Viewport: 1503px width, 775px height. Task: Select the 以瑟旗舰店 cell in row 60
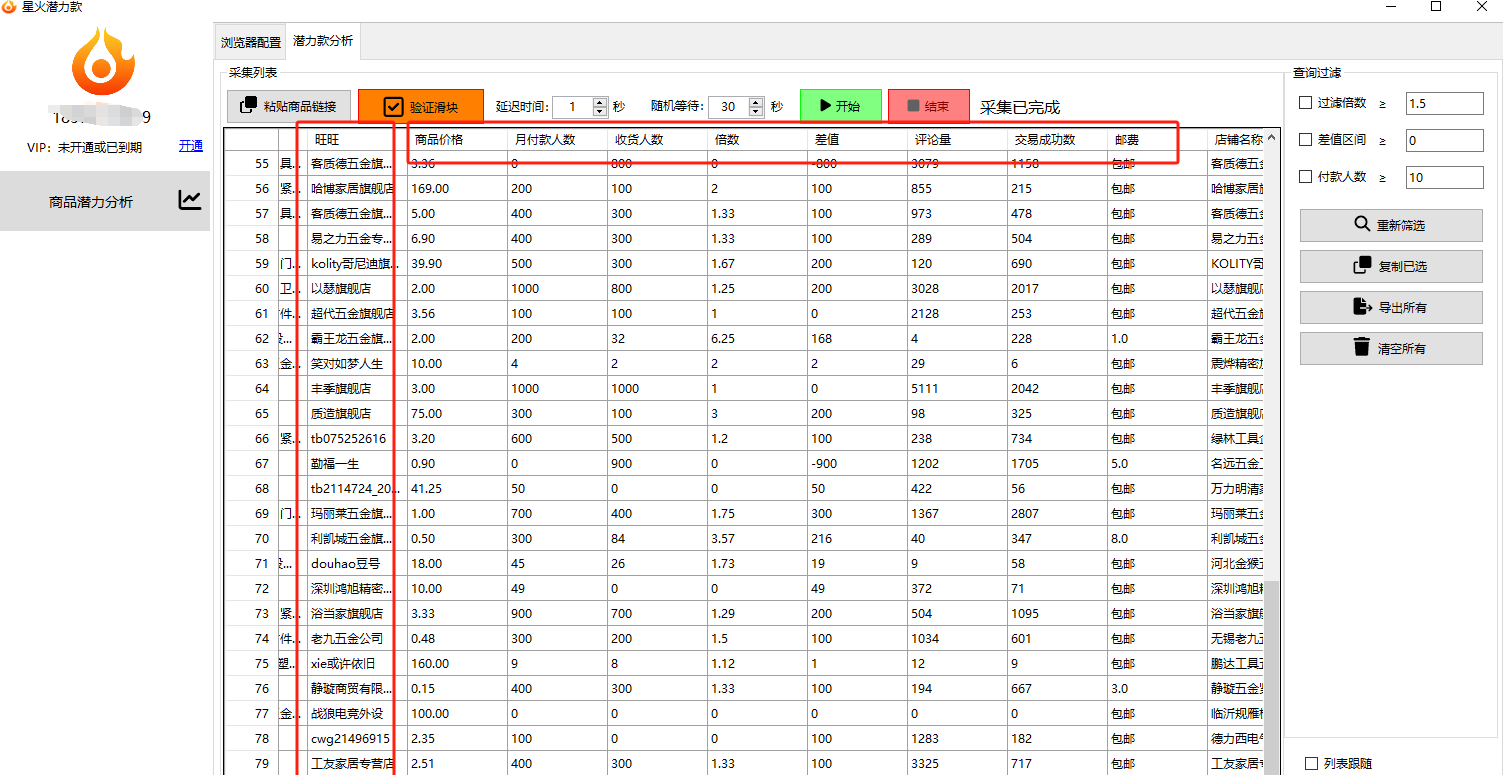coord(357,288)
